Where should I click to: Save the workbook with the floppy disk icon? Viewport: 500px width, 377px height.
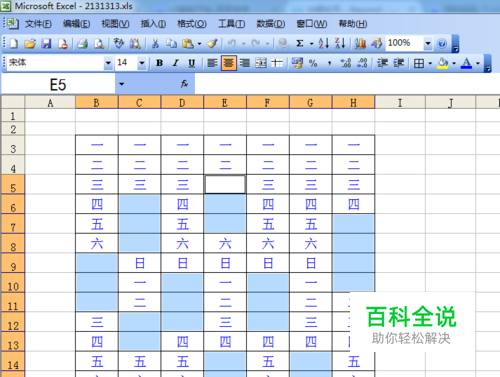click(46, 43)
